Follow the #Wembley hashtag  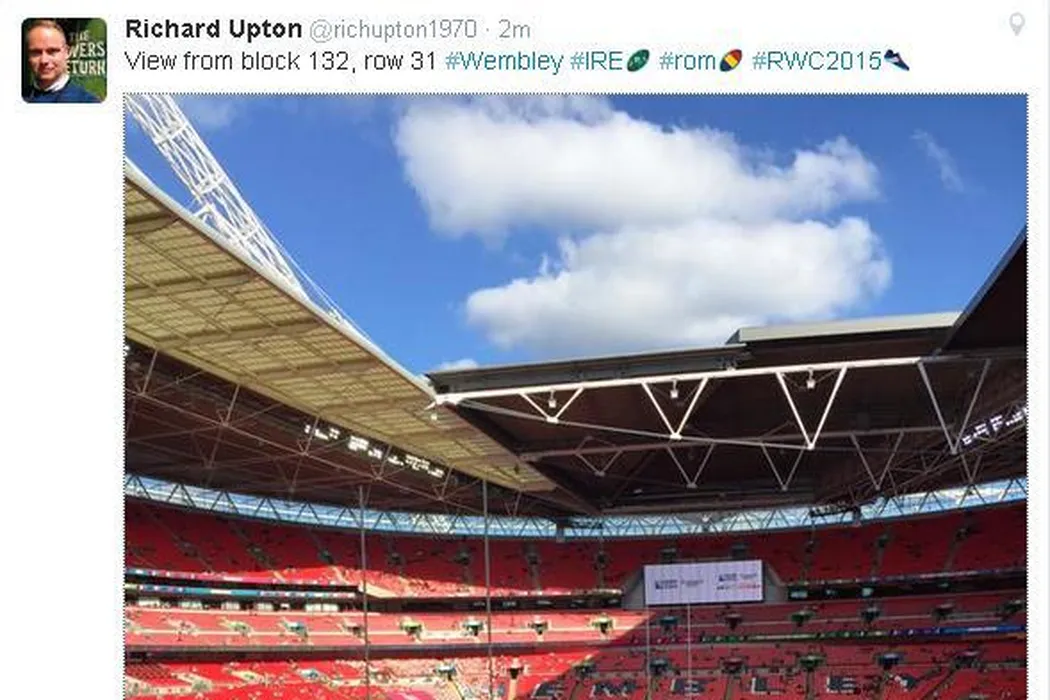(x=504, y=62)
